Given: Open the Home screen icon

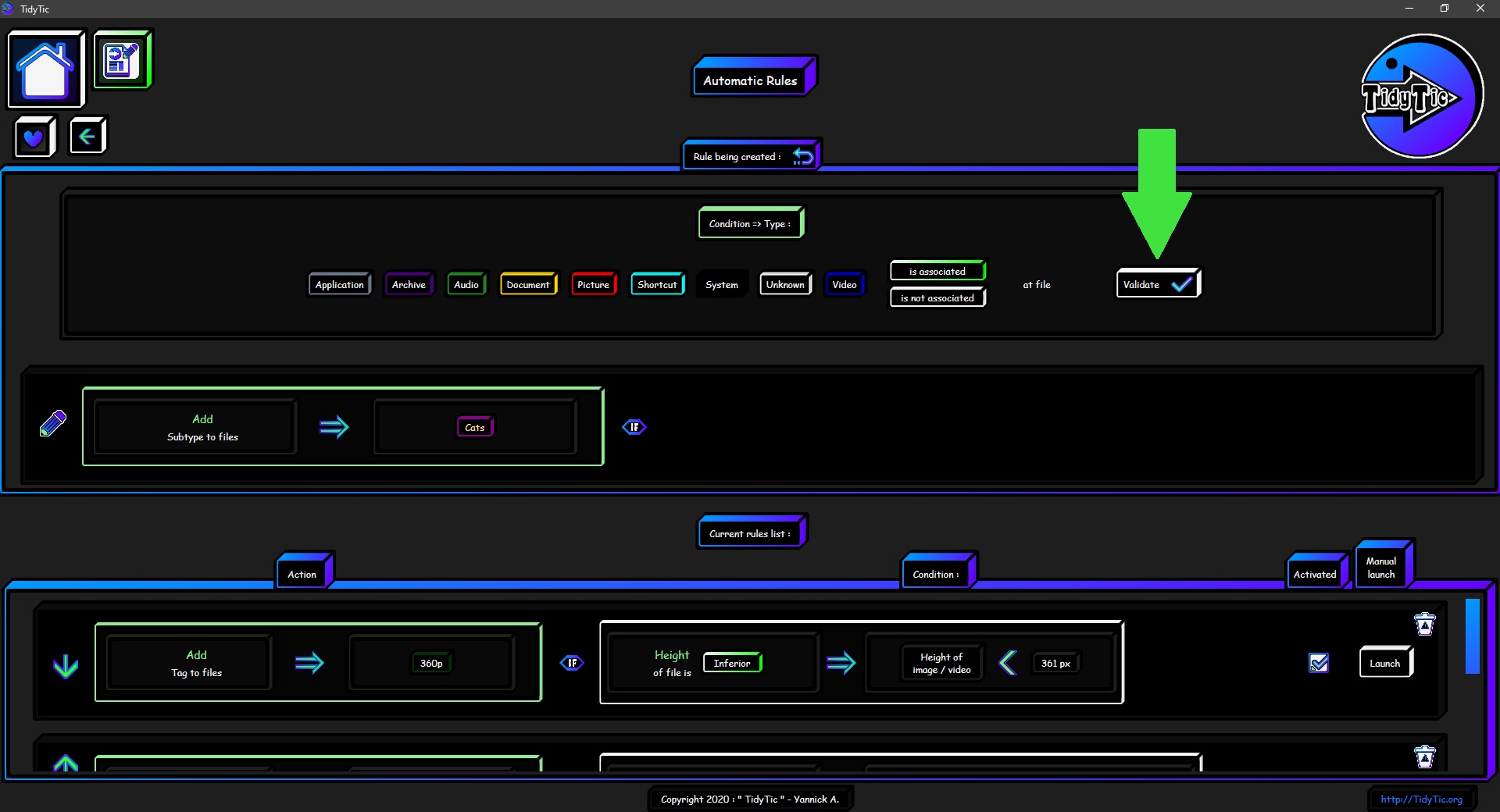Looking at the screenshot, I should 45,69.
